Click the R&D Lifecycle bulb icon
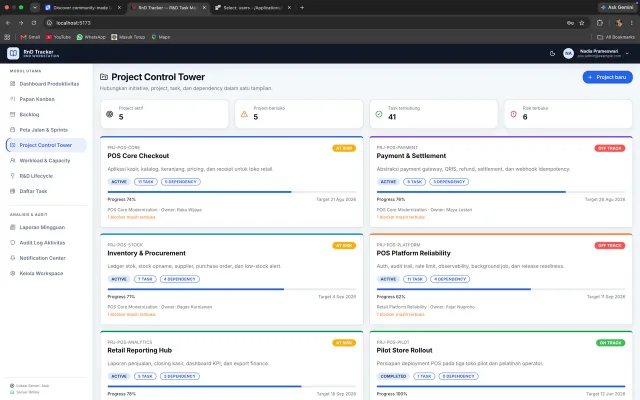This screenshot has height=400, width=640. [12, 176]
